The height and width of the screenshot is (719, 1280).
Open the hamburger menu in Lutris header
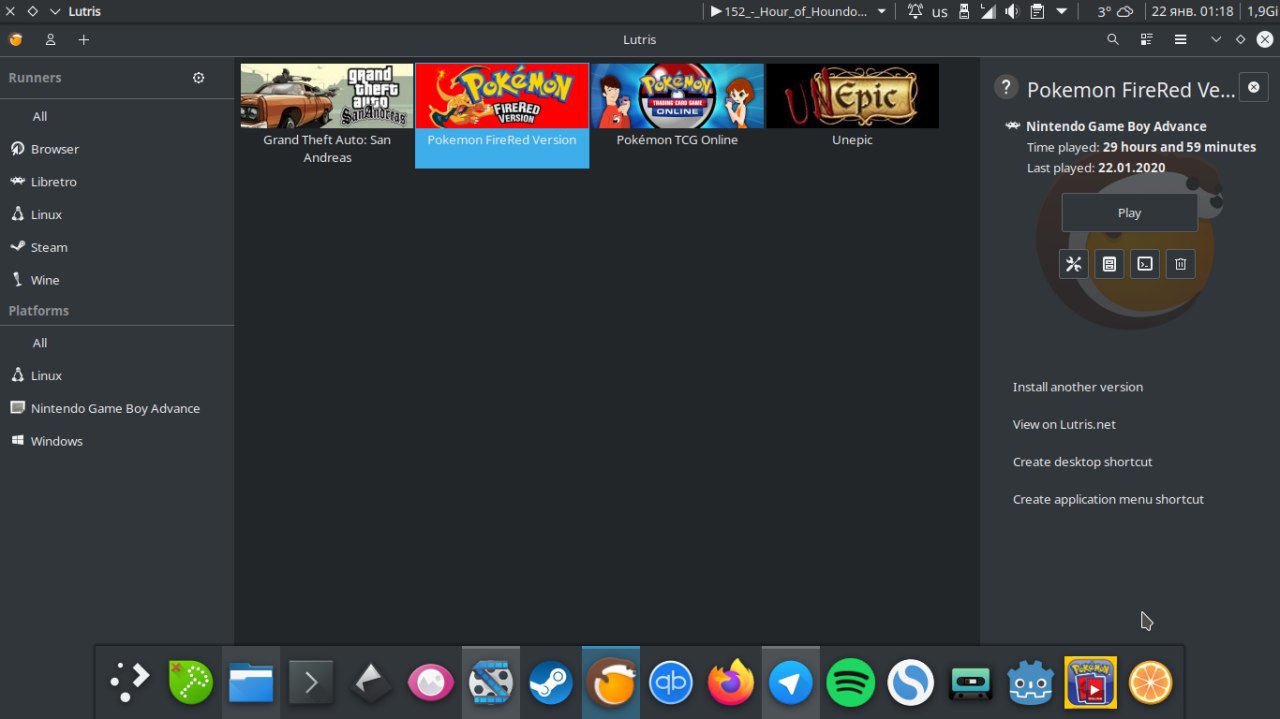coord(1181,40)
